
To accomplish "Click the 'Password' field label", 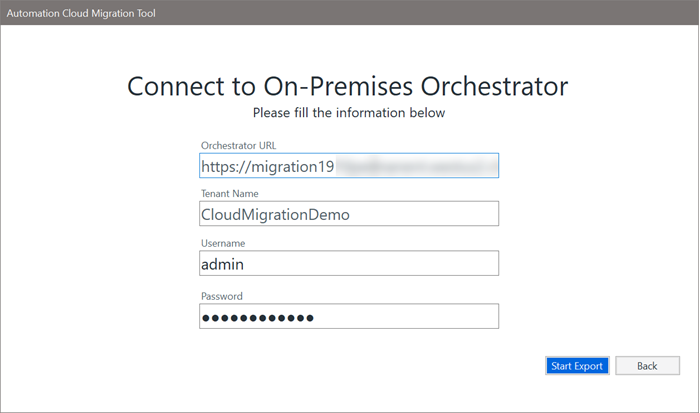I will 222,296.
